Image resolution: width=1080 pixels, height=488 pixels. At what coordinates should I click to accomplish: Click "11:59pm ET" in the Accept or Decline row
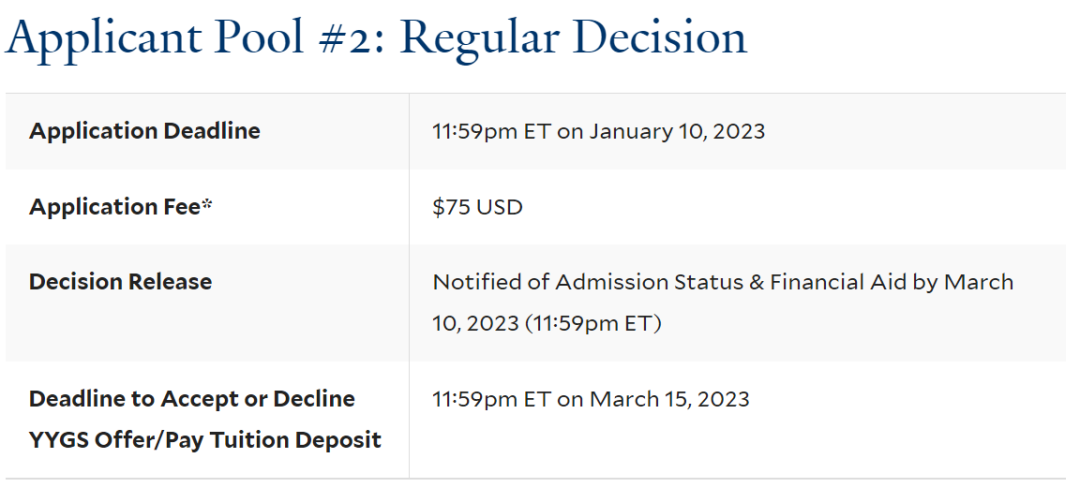point(492,399)
